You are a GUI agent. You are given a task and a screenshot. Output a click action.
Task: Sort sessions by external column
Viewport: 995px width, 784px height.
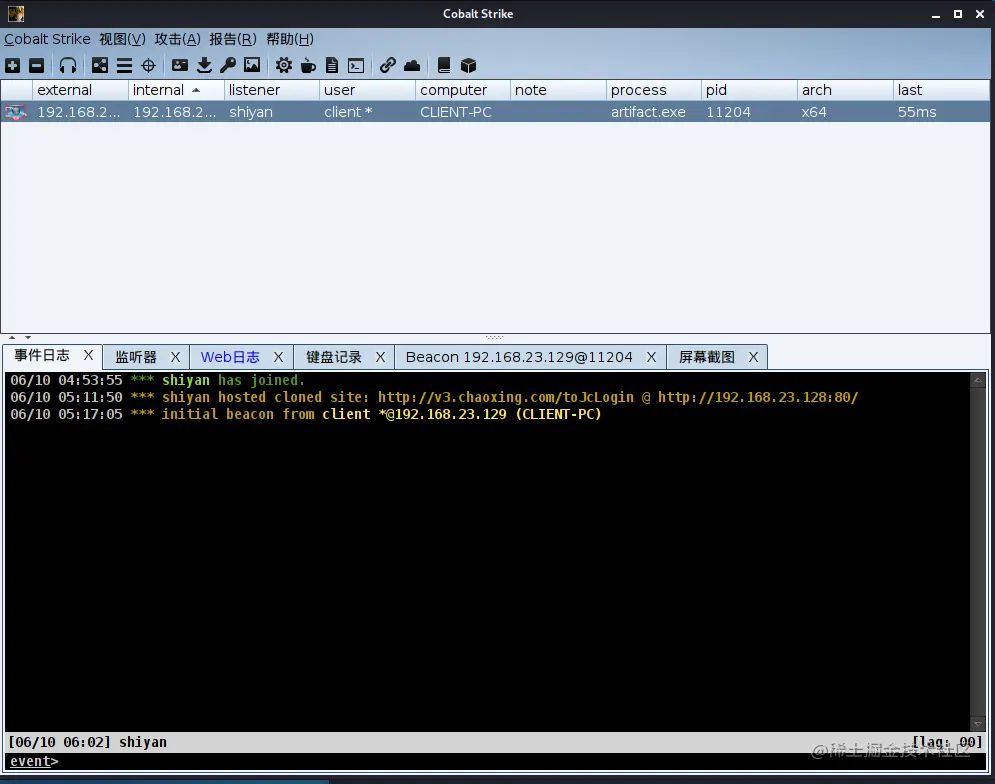point(81,90)
